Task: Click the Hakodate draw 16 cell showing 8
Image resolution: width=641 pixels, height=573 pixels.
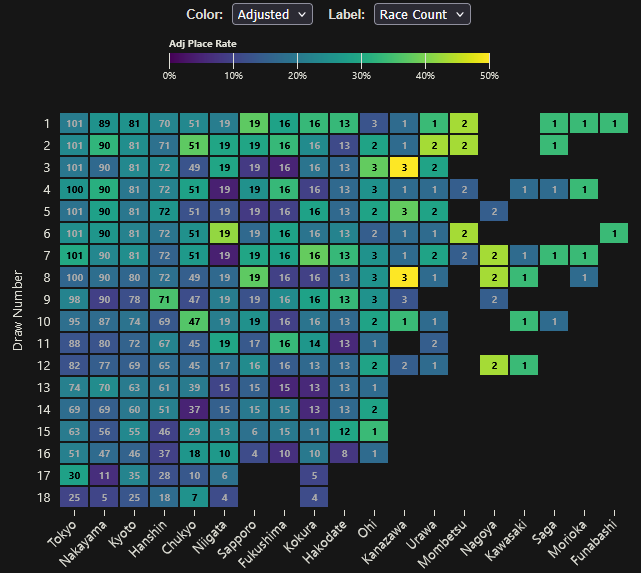Action: point(344,453)
